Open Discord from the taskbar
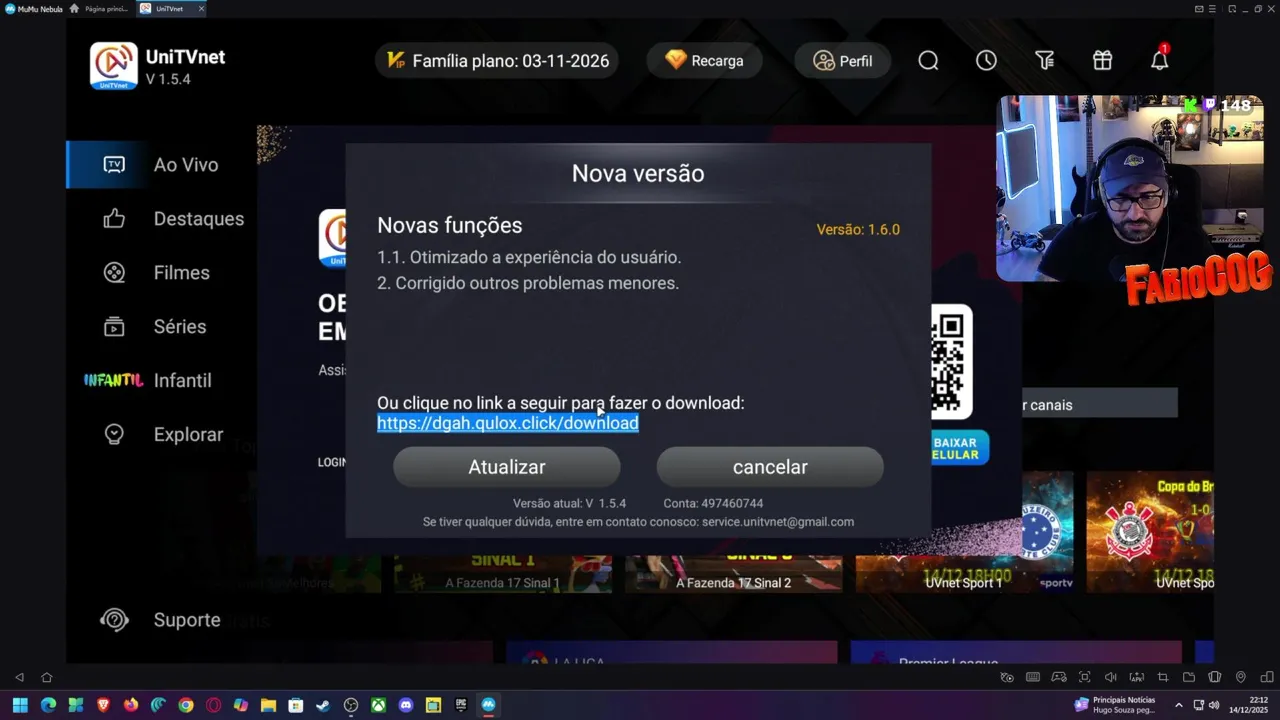Screen dimensions: 1280x720 click(x=405, y=705)
